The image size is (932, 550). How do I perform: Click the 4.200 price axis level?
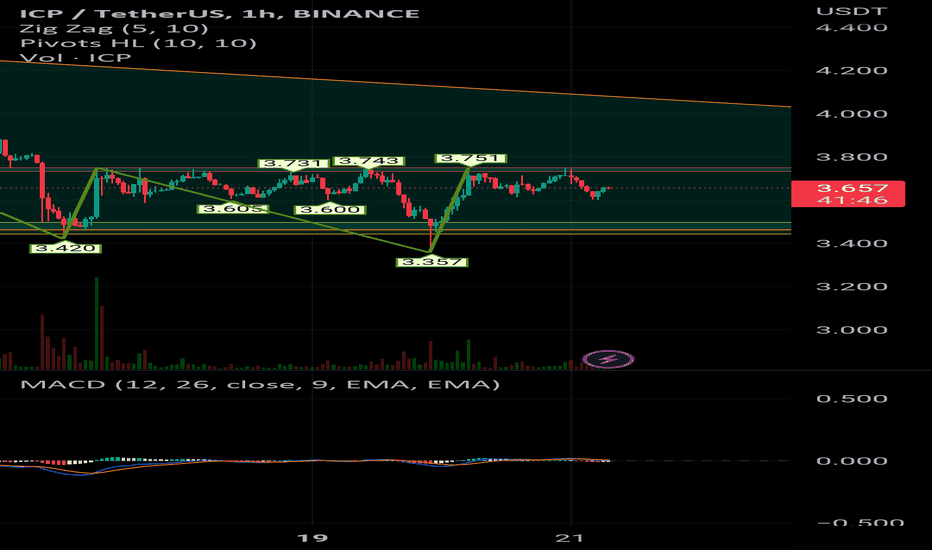coord(852,70)
